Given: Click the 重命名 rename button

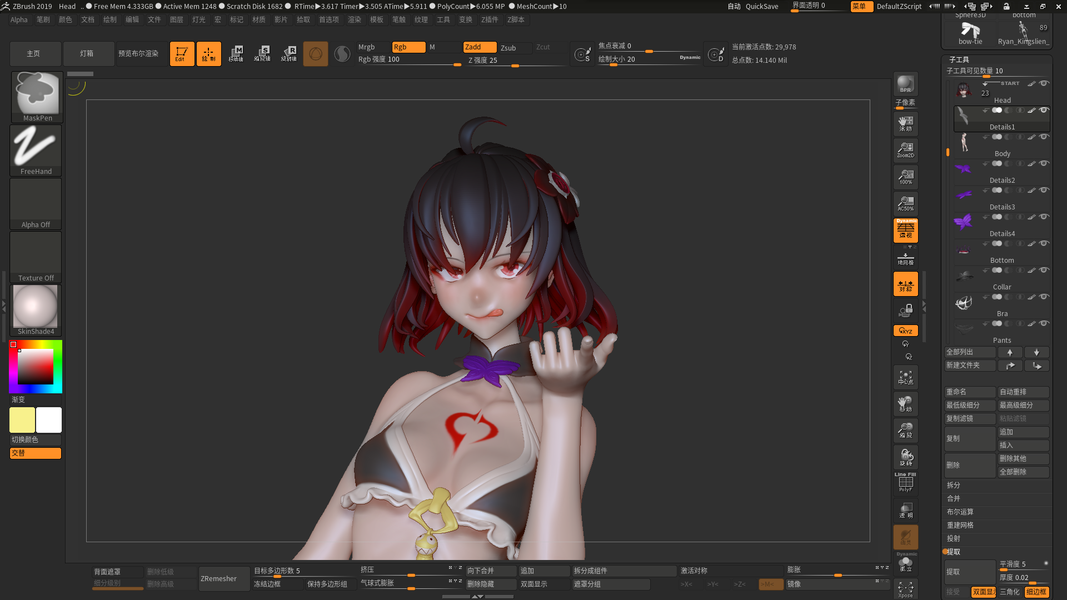Looking at the screenshot, I should (970, 392).
